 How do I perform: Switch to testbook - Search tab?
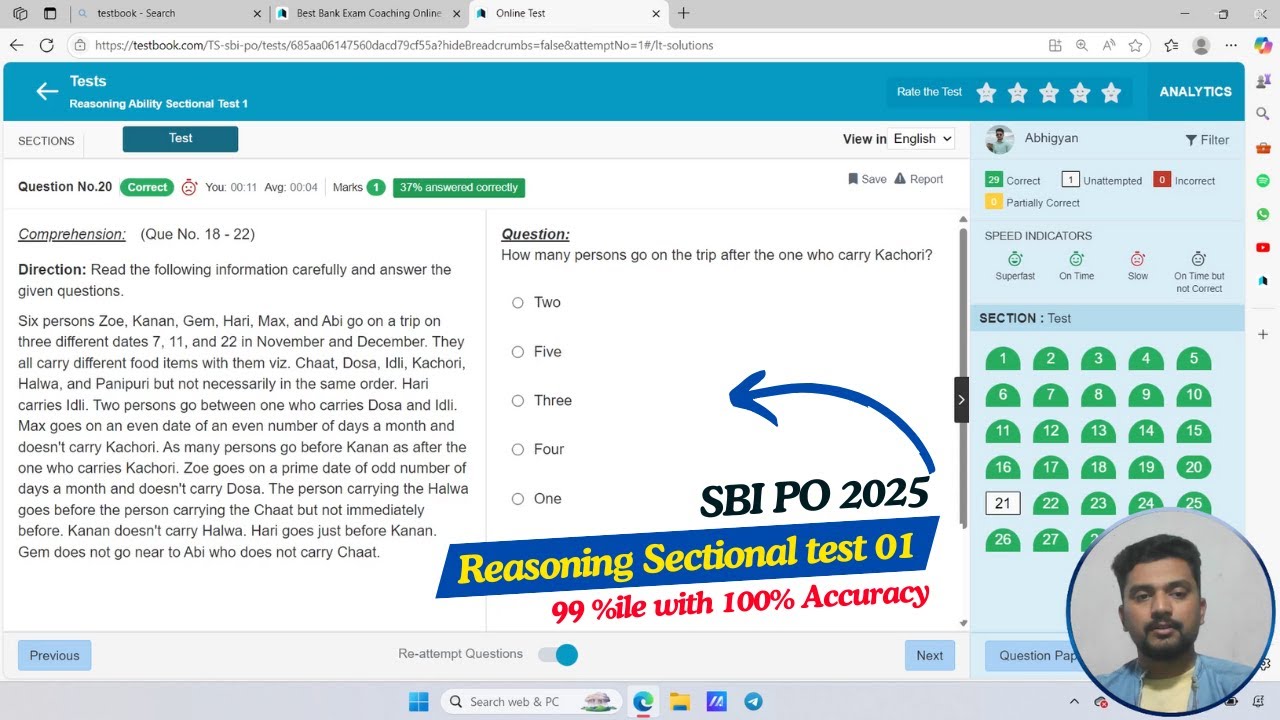click(x=170, y=14)
